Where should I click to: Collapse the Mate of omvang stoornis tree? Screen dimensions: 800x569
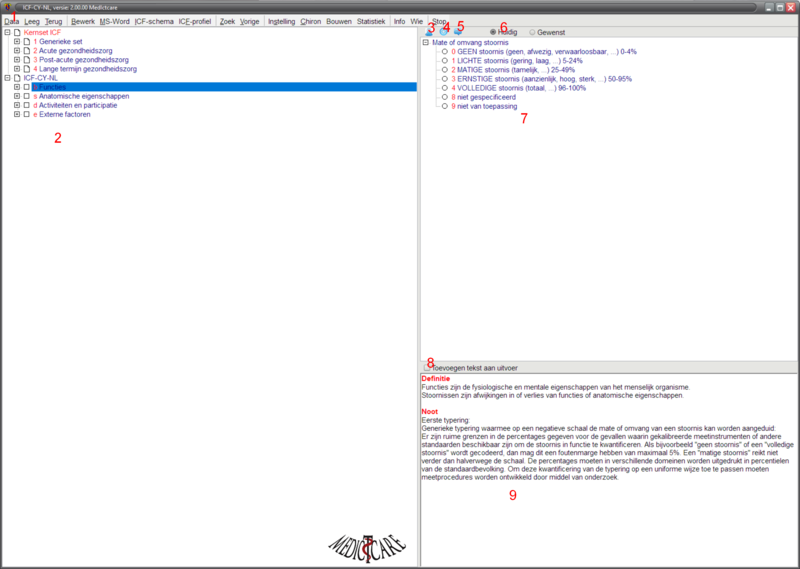pyautogui.click(x=426, y=43)
